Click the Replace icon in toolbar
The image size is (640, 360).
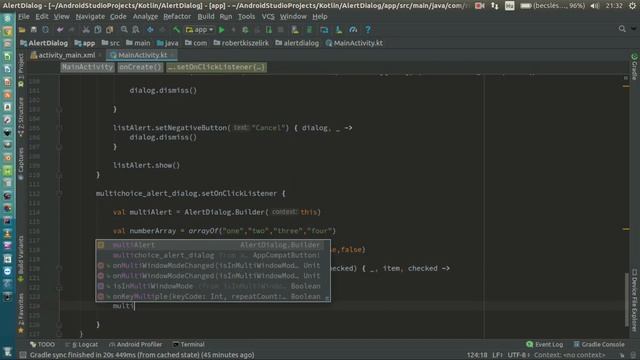[x=136, y=30]
